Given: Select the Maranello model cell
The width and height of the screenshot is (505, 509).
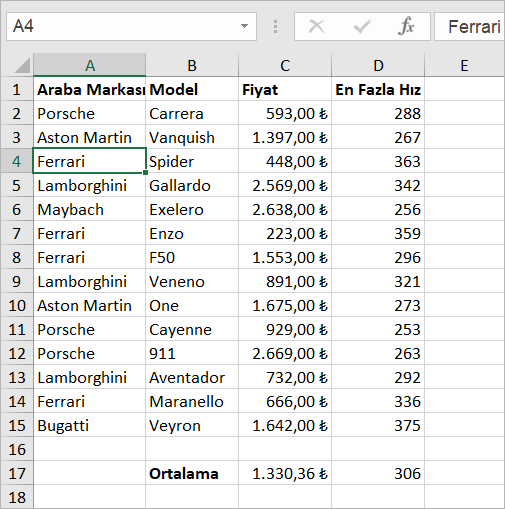Looking at the screenshot, I should coord(192,401).
